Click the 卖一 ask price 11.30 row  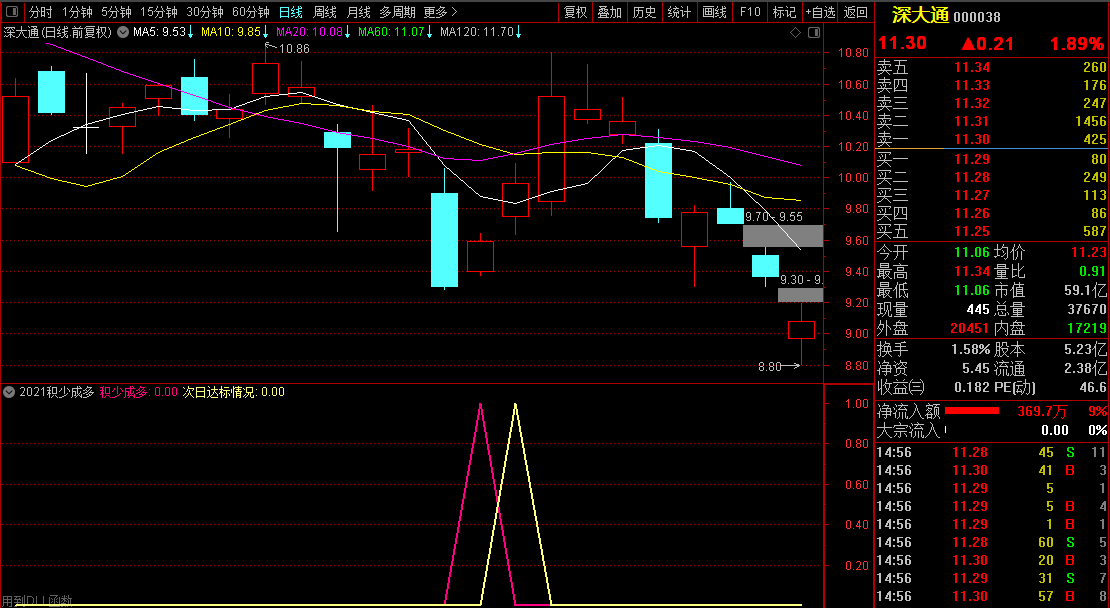pos(992,139)
